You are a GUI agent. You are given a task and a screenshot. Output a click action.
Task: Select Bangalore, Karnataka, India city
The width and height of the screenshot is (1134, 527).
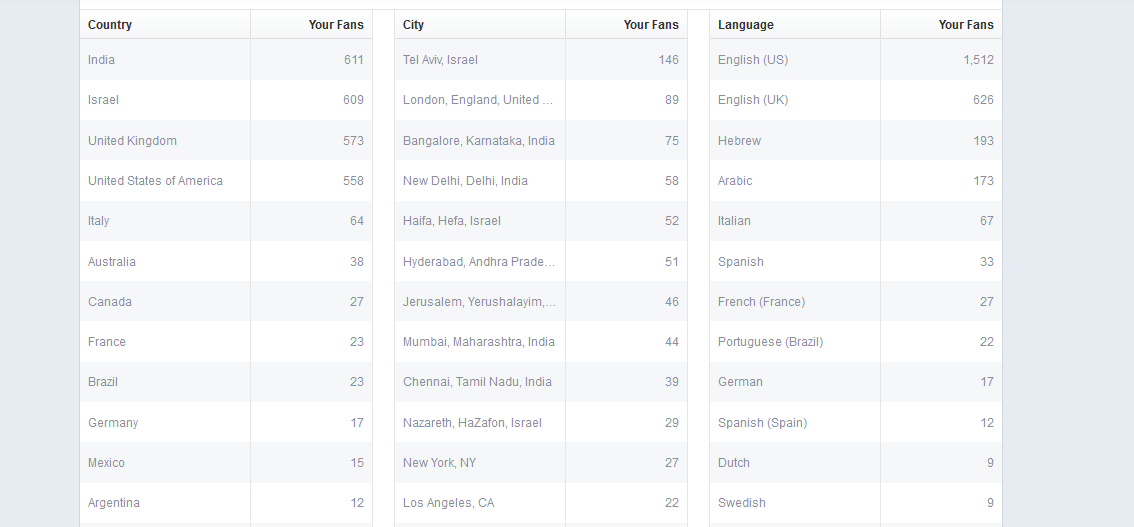click(479, 141)
